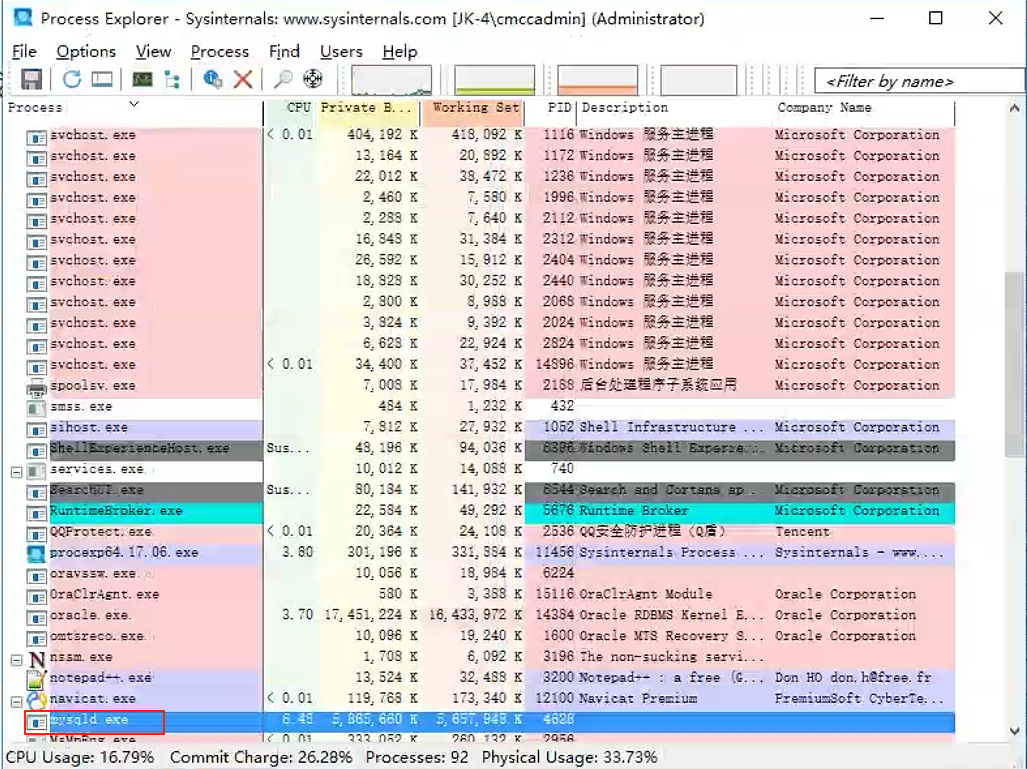Open the Process column header dropdown
The image size is (1027, 769).
point(135,107)
